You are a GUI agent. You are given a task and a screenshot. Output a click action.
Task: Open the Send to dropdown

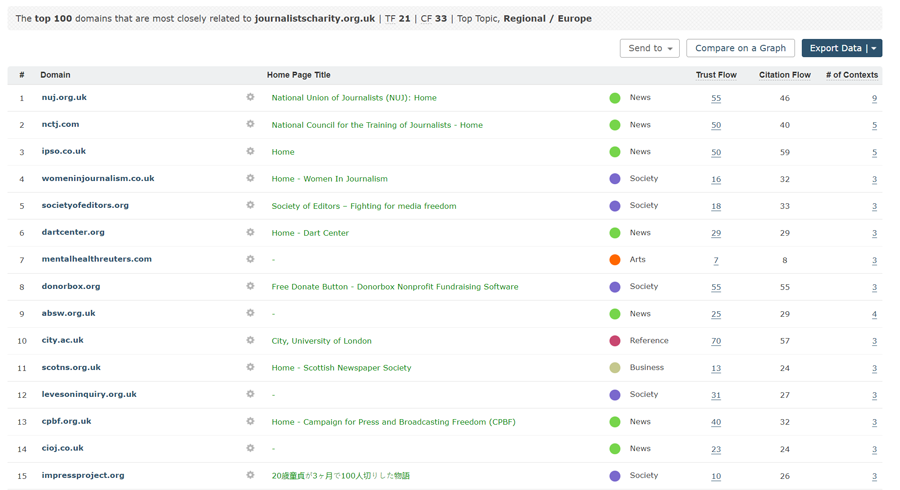pyautogui.click(x=649, y=48)
